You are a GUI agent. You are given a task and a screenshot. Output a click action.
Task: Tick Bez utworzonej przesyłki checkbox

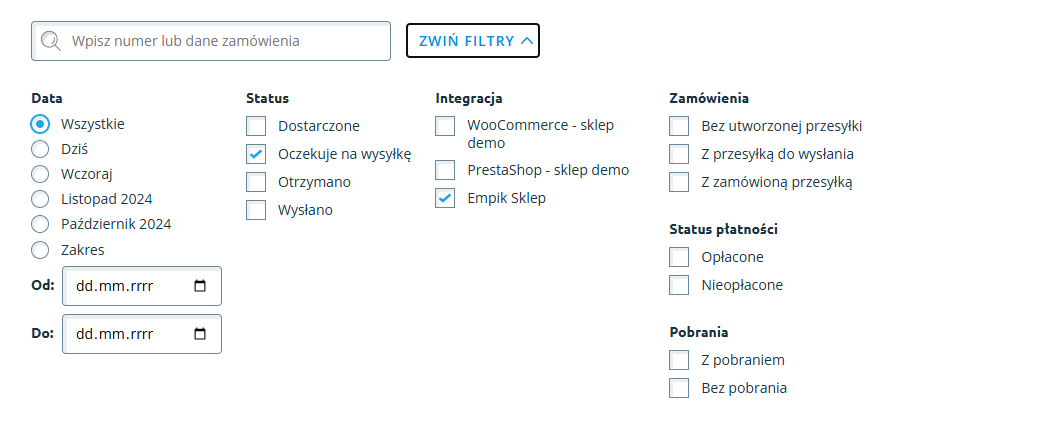(680, 126)
